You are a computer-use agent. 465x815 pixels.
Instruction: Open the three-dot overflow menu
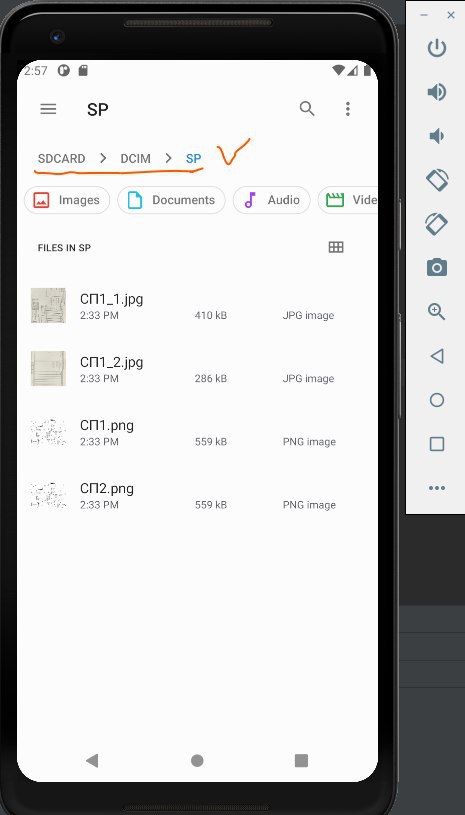click(348, 109)
